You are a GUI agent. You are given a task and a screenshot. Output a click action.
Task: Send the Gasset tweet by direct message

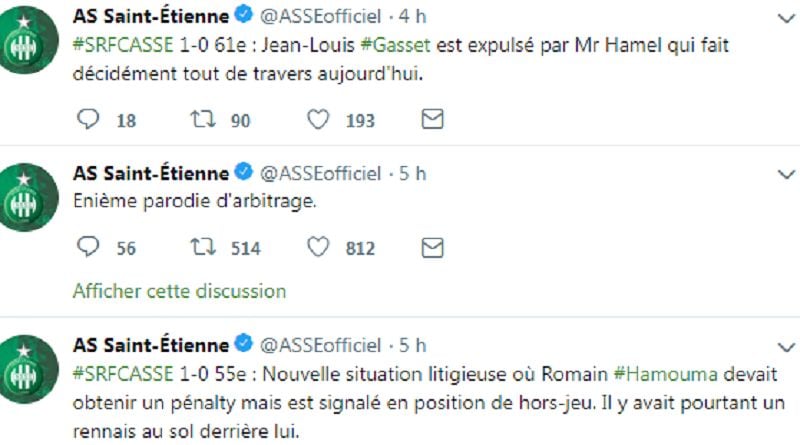click(x=432, y=119)
